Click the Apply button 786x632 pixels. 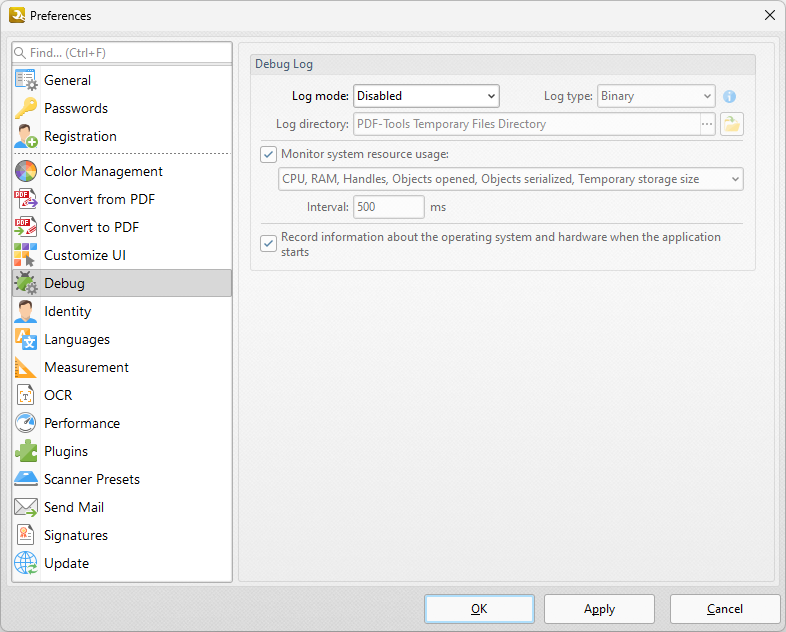[x=600, y=609]
